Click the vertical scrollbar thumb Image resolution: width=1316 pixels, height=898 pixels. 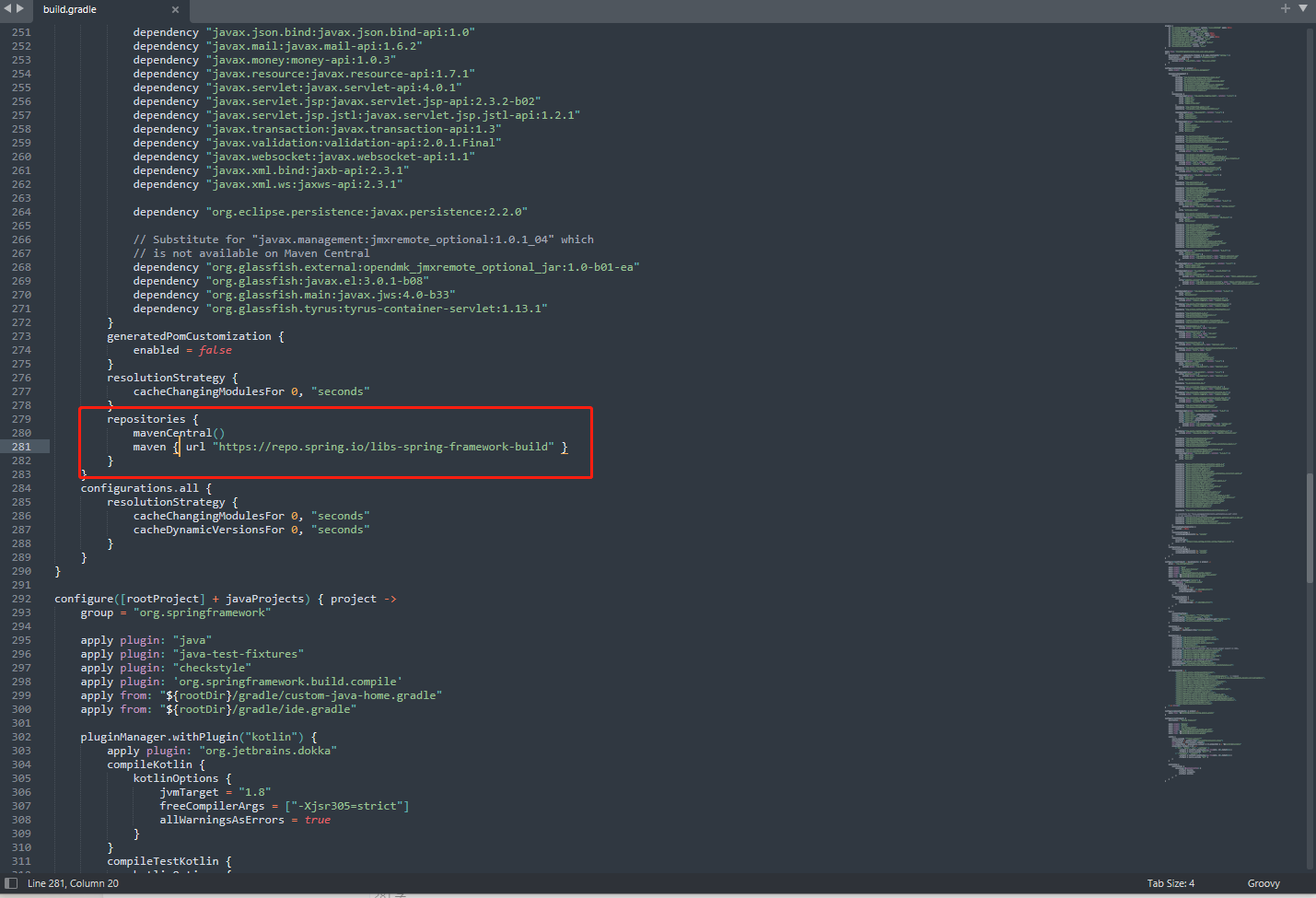pyautogui.click(x=1310, y=528)
